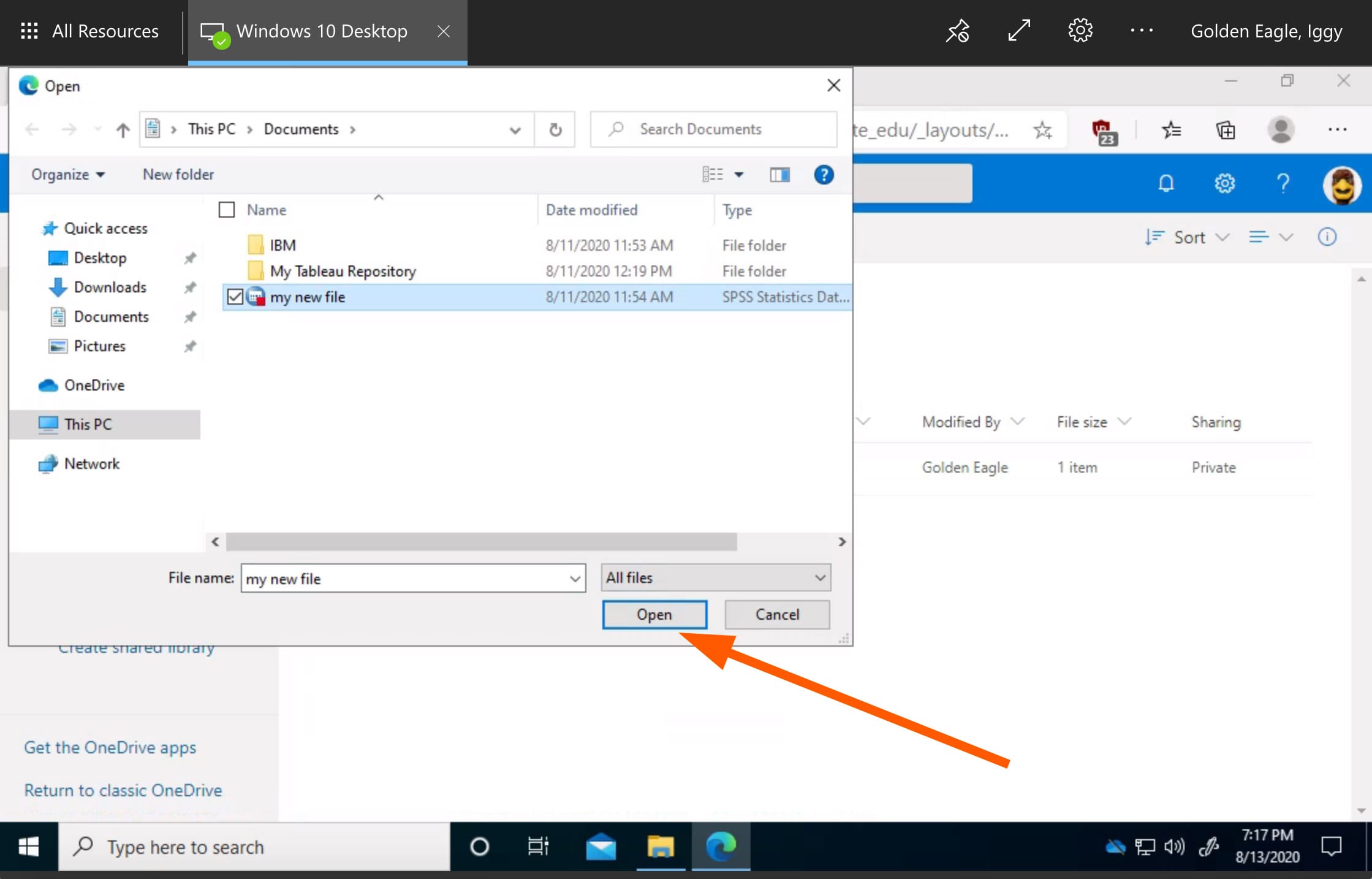The image size is (1372, 879).
Task: Toggle the preview pane icon
Action: [x=779, y=175]
